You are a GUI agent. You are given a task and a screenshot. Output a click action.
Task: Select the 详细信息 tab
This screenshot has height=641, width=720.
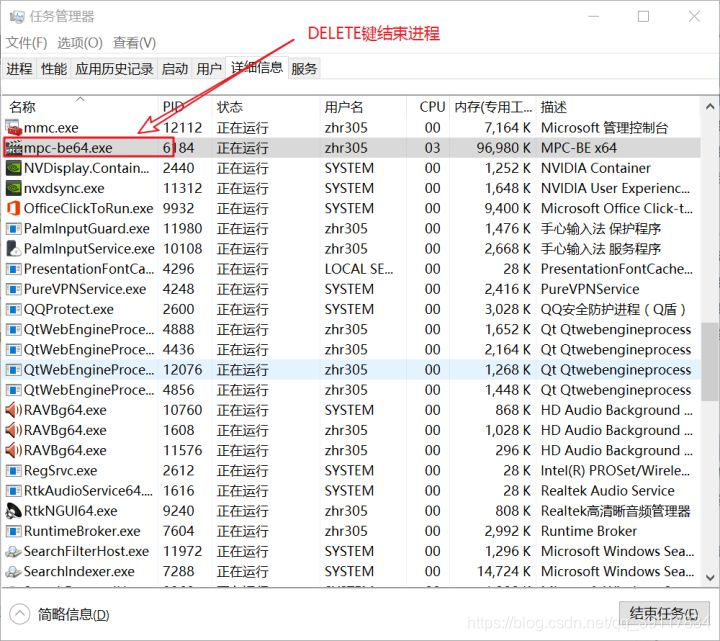coord(257,68)
